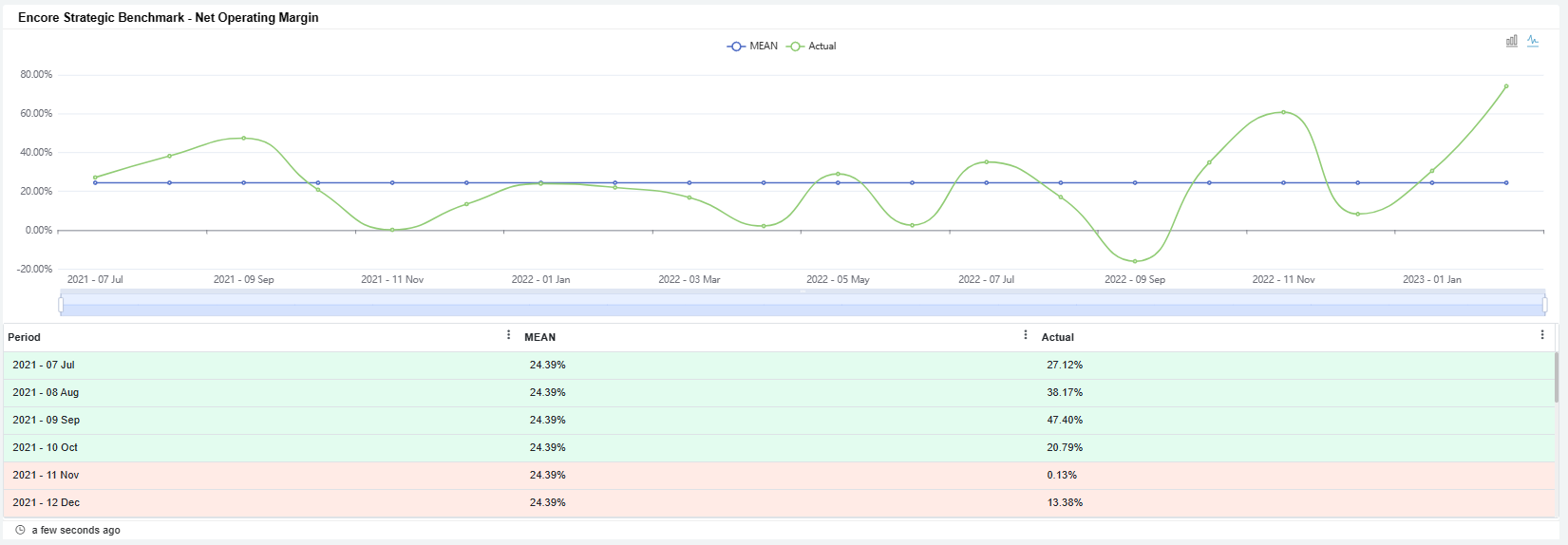Open Actual column options menu

pos(1541,335)
